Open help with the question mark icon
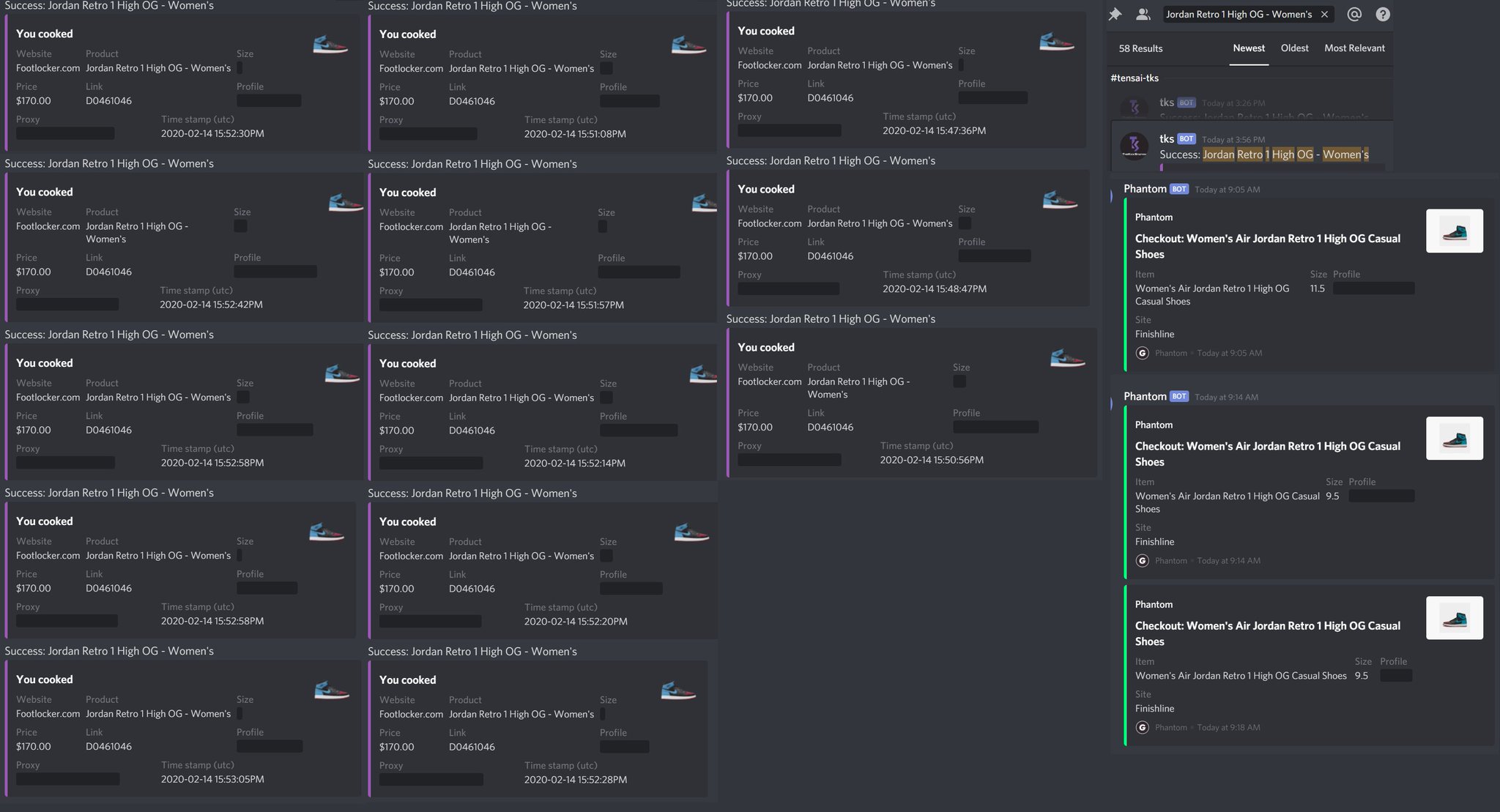Image resolution: width=1500 pixels, height=812 pixels. (1383, 14)
